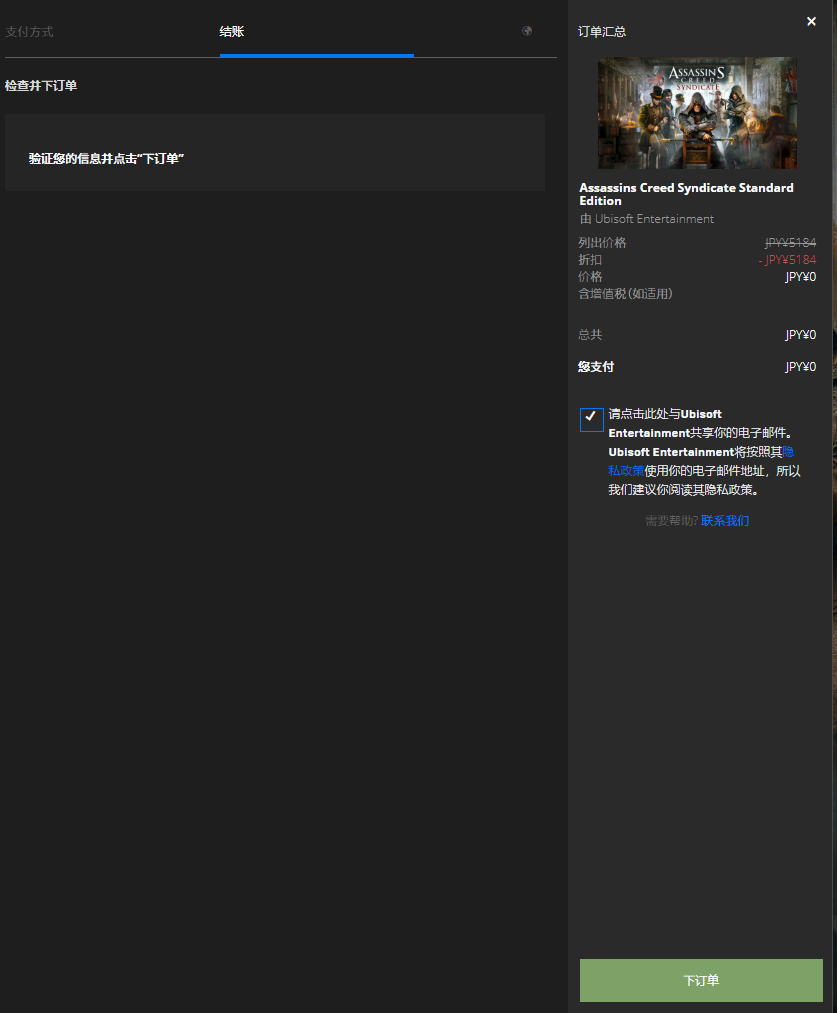Click the 含增值税(如适用) note
The width and height of the screenshot is (837, 1013).
pos(625,294)
